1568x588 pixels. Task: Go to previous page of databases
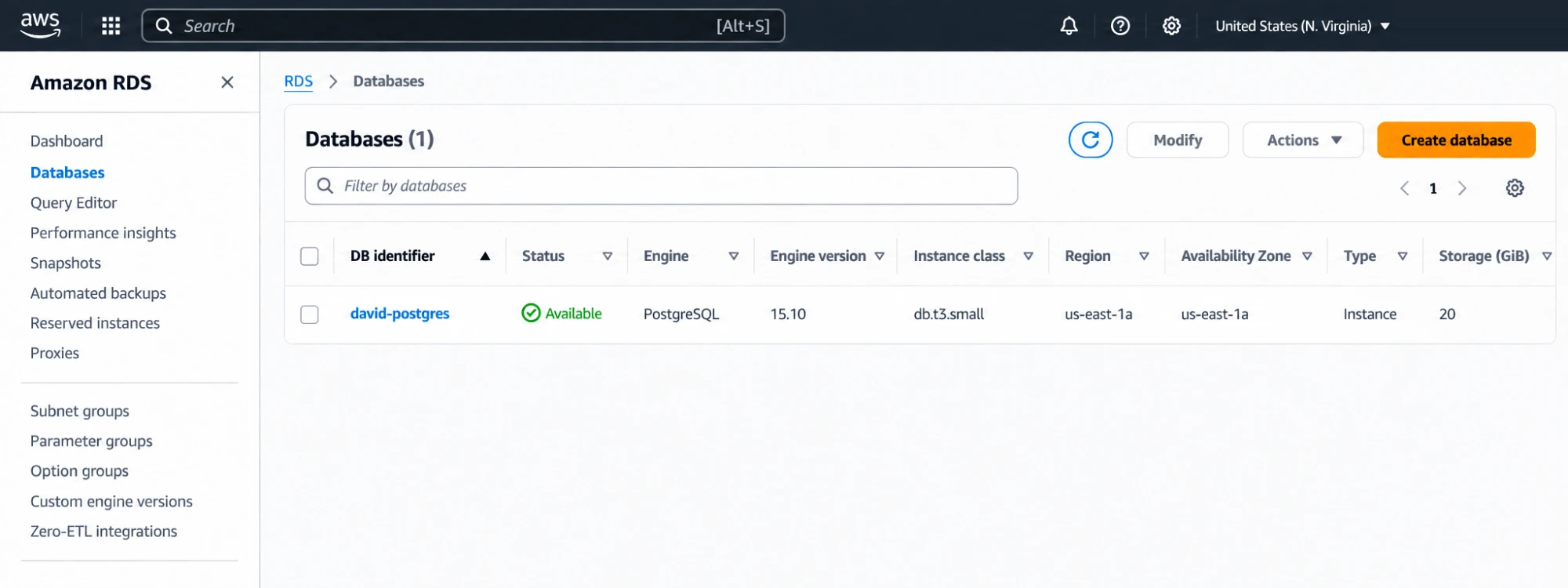point(1404,188)
